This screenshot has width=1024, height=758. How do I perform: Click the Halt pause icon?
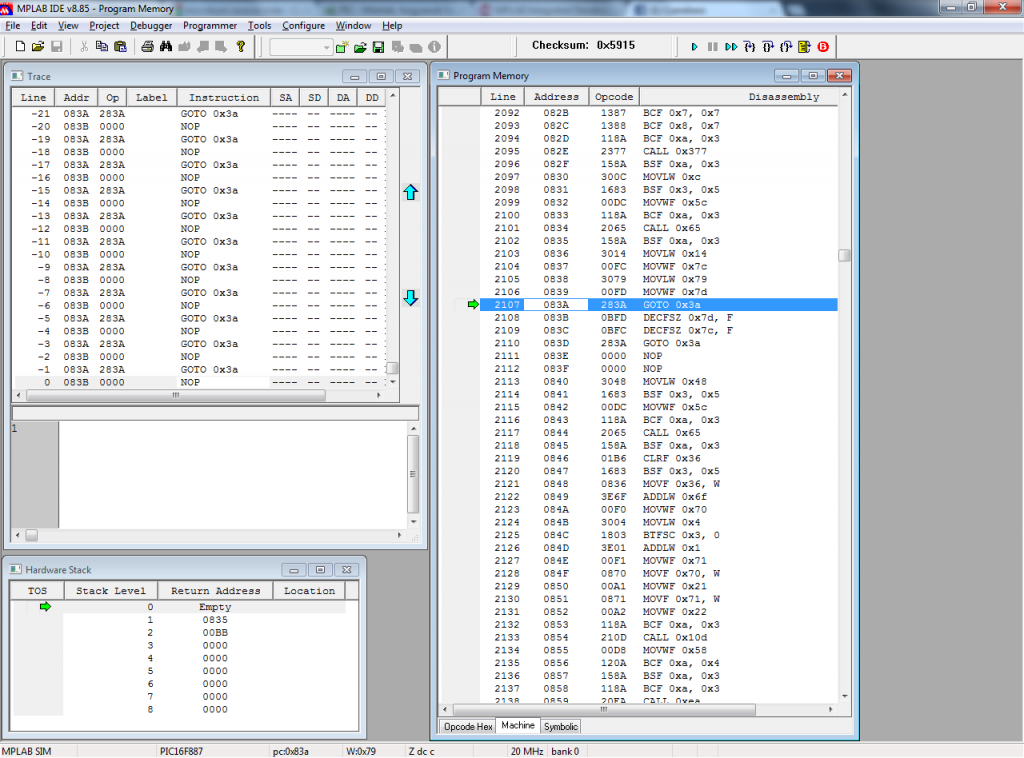[712, 47]
